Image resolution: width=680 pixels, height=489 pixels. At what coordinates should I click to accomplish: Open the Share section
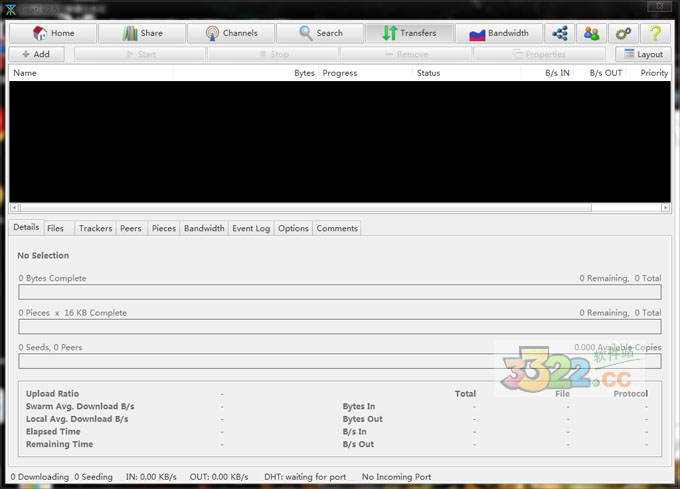point(142,33)
